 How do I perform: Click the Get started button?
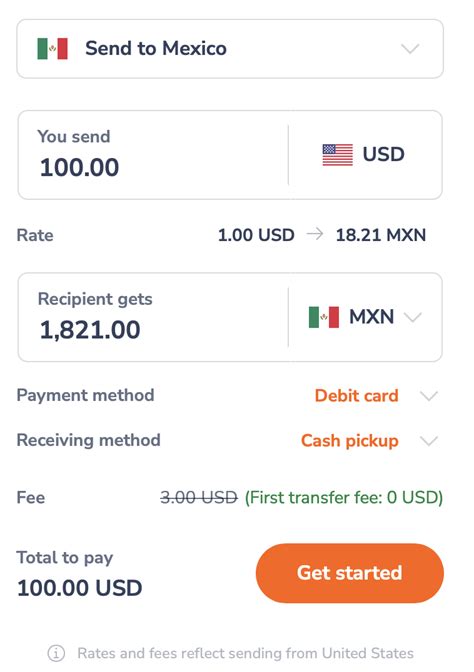350,573
